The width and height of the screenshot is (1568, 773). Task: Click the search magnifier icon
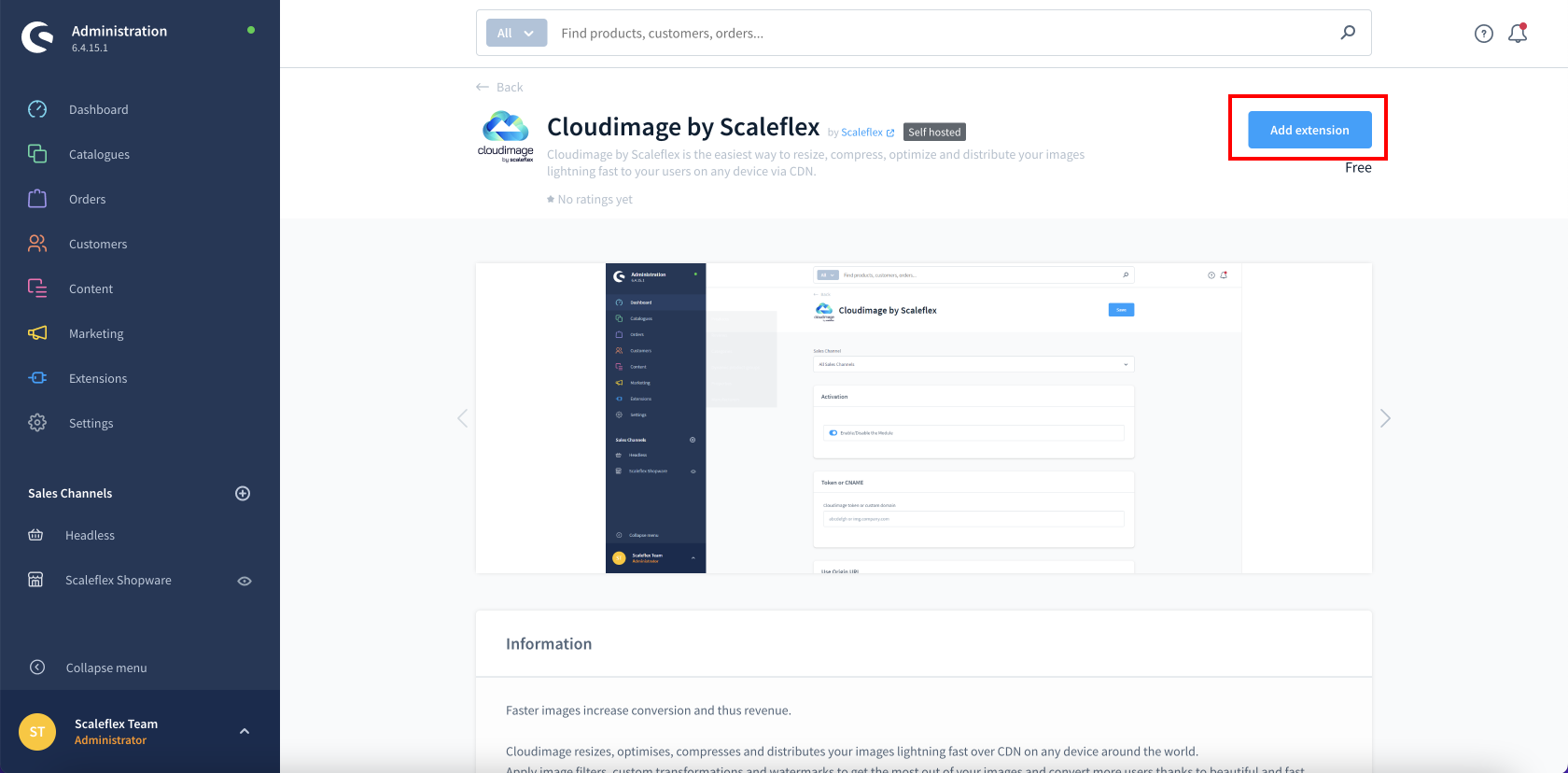[1348, 33]
